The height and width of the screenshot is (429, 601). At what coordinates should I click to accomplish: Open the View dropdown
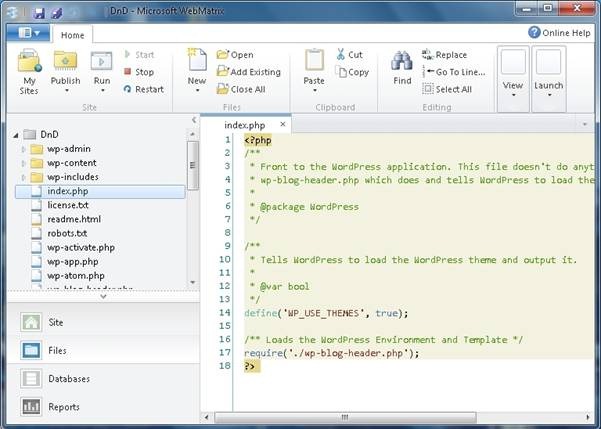pos(513,75)
